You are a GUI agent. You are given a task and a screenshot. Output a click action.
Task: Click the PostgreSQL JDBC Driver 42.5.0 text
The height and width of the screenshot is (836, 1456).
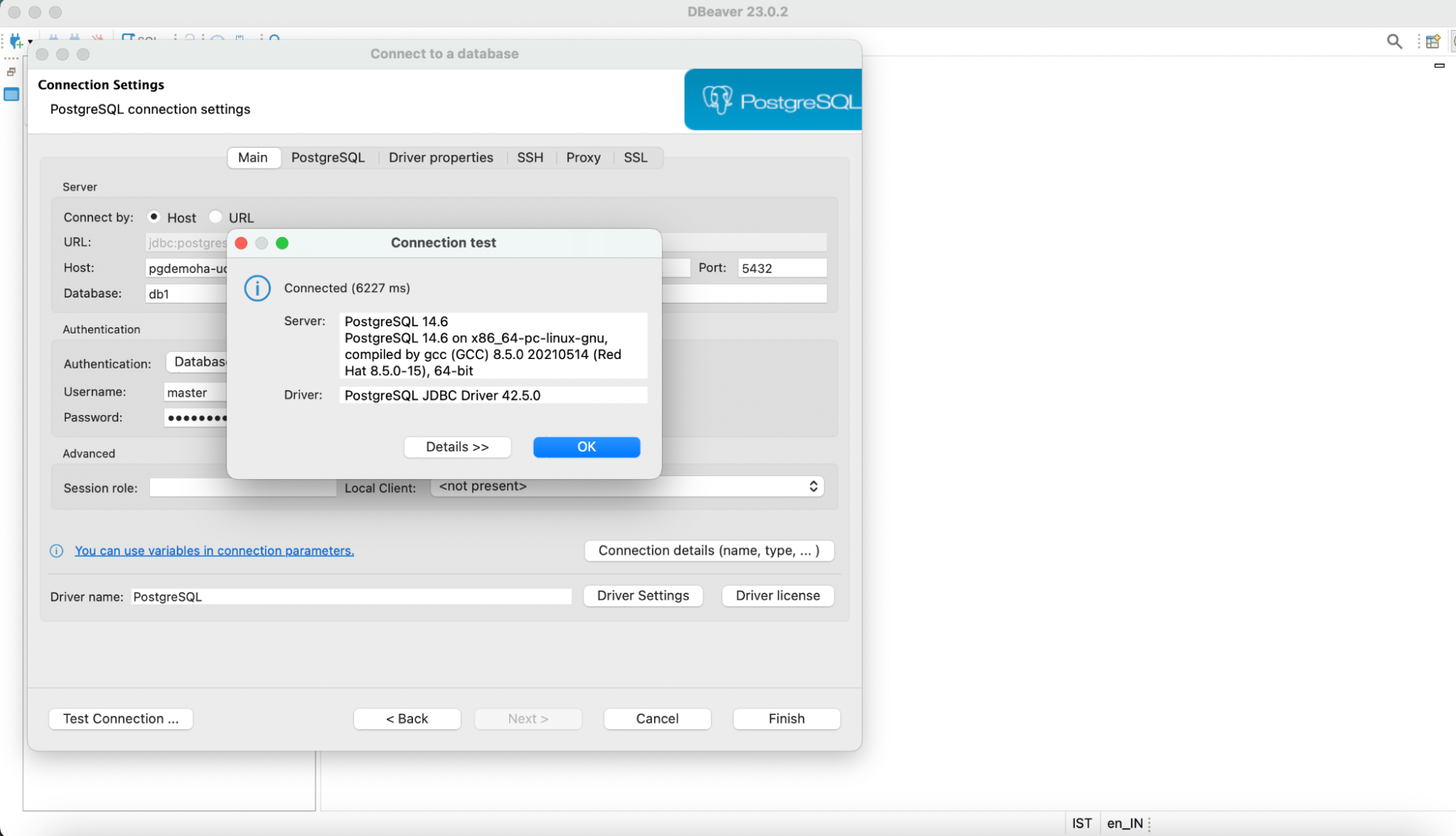coord(442,395)
